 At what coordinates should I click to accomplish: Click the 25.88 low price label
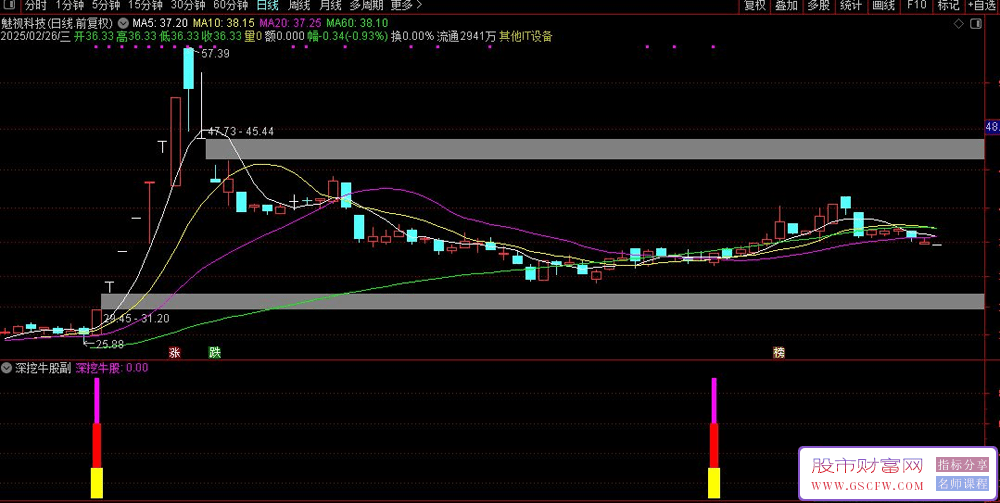click(109, 344)
